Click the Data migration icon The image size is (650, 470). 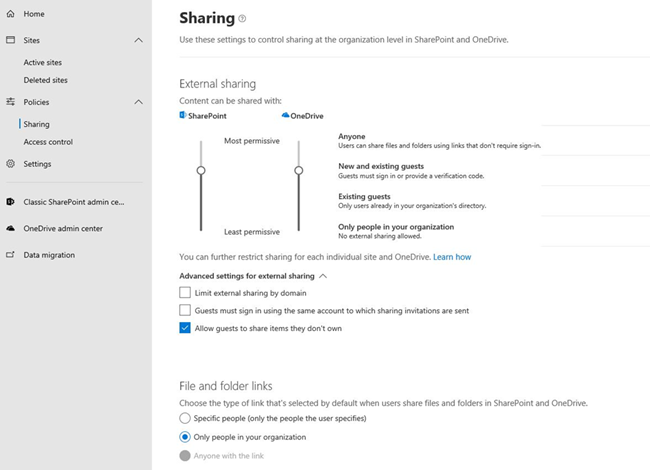coord(11,255)
